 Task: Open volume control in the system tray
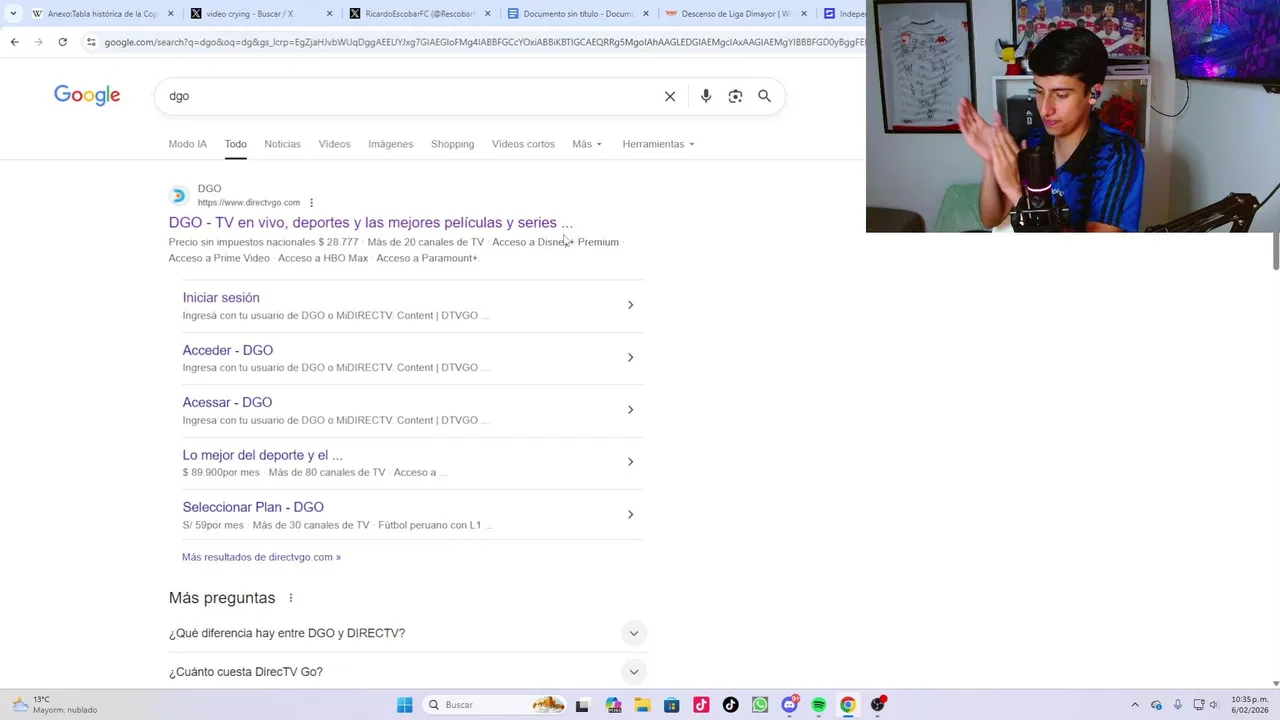click(1214, 705)
